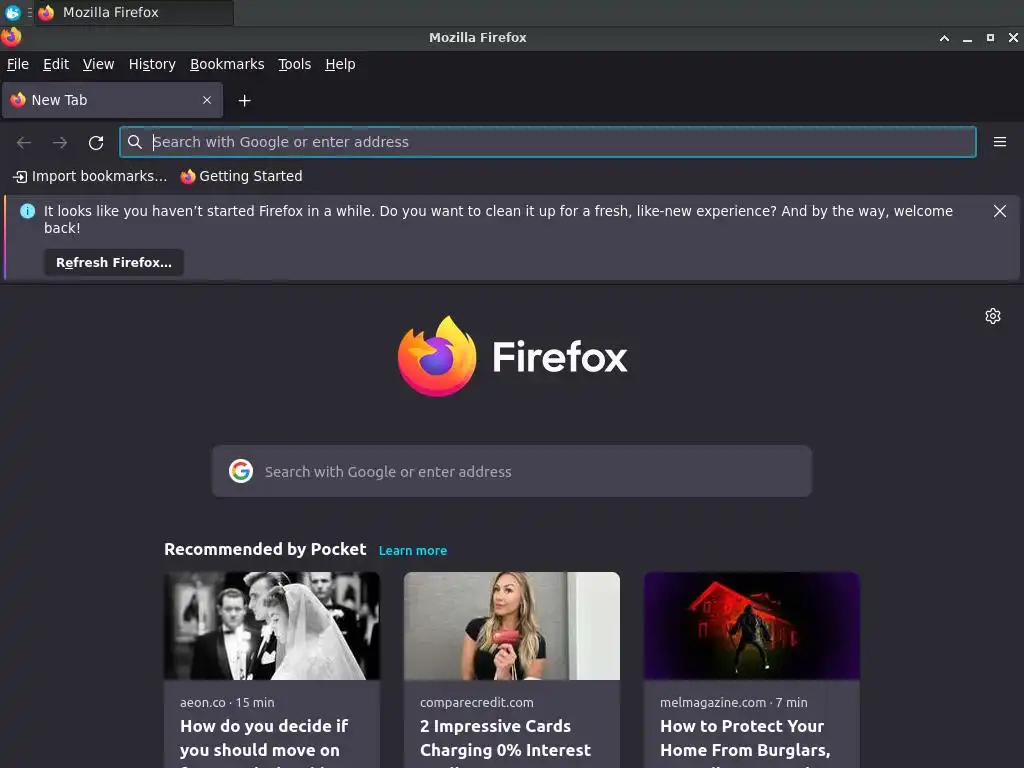
Task: Open the melmagazine.com burglar thumbnail
Action: coord(752,626)
